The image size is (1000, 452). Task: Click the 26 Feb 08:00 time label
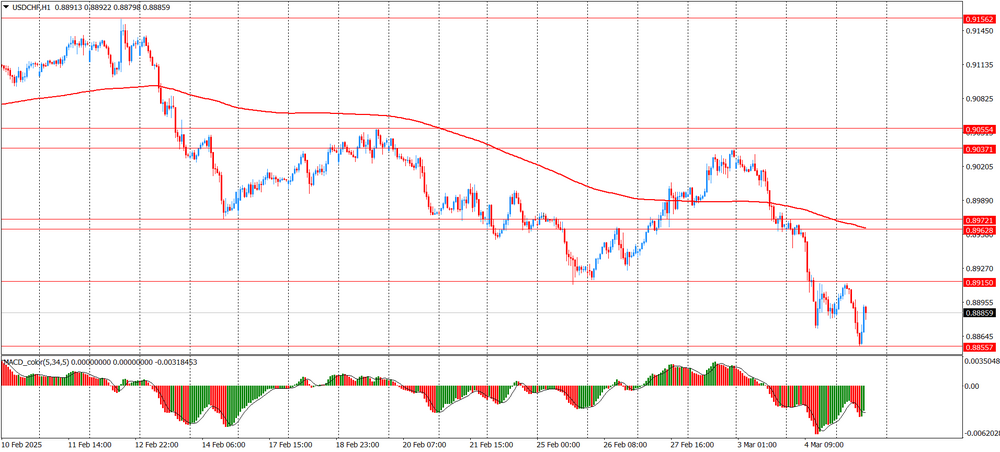625,443
